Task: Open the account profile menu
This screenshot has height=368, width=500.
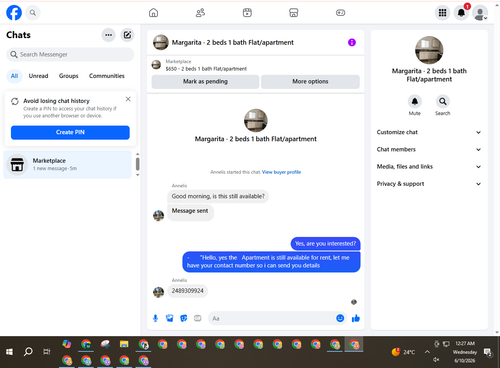Action: point(480,13)
